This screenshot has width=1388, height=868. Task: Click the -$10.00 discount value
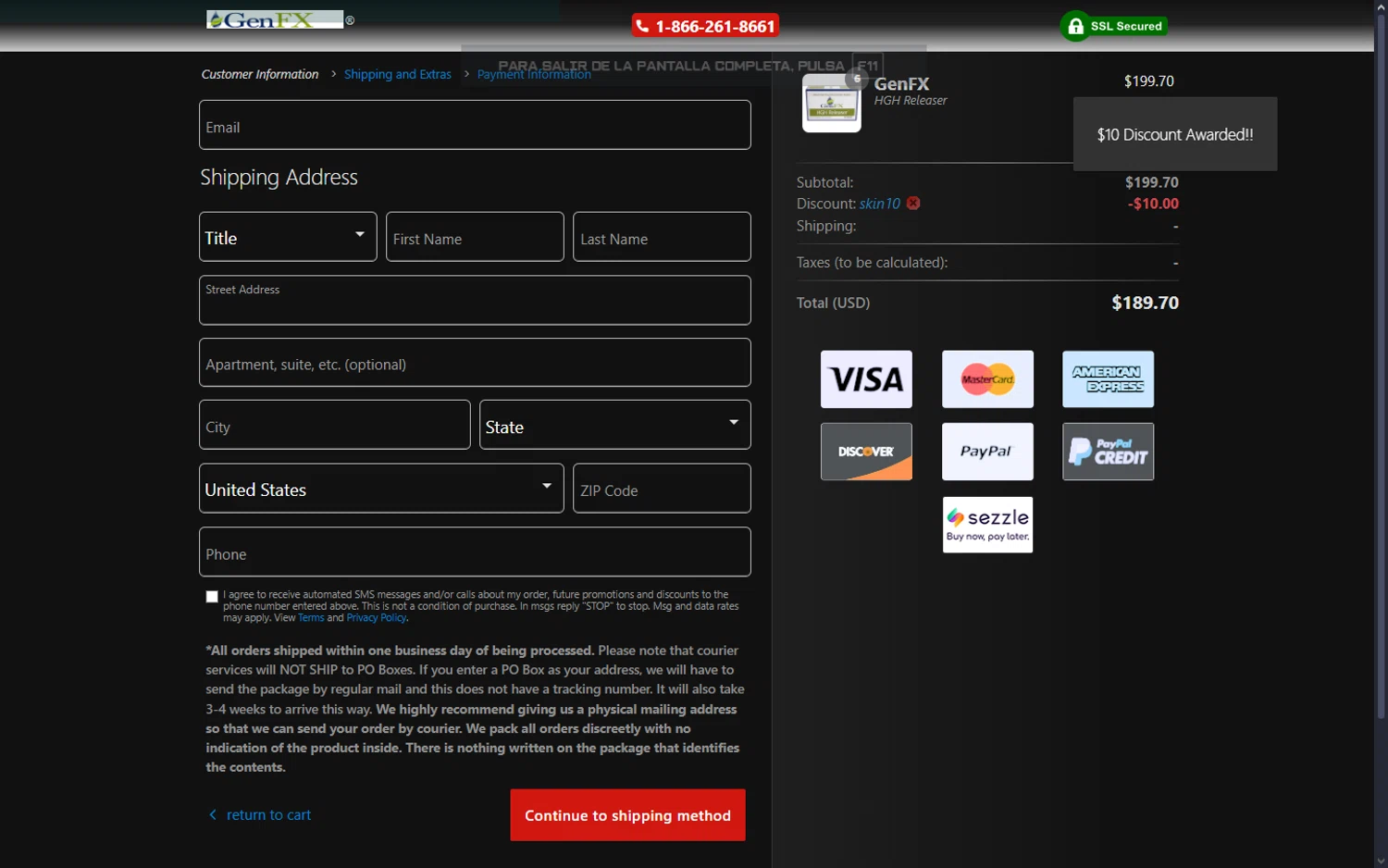(x=1153, y=204)
